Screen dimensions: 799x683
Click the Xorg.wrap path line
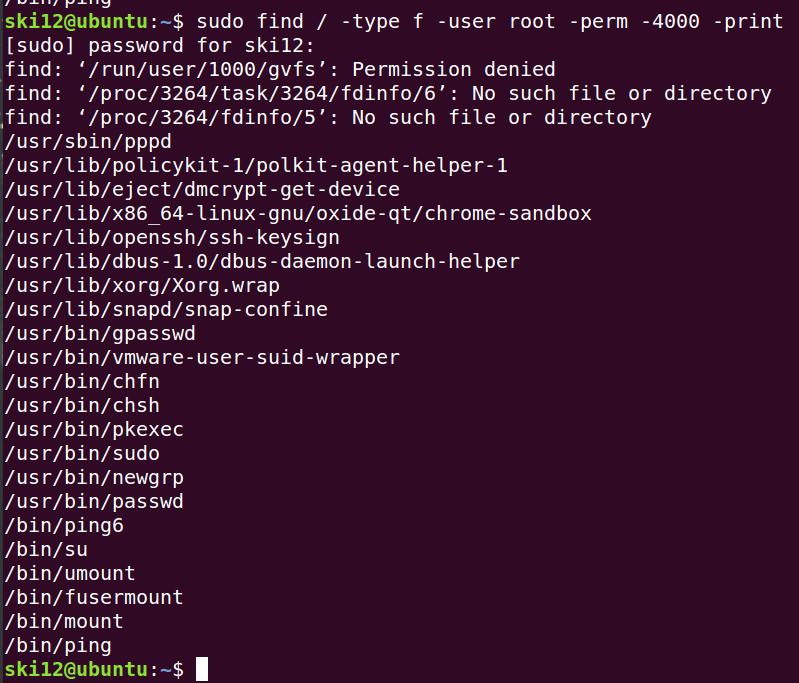coord(142,285)
